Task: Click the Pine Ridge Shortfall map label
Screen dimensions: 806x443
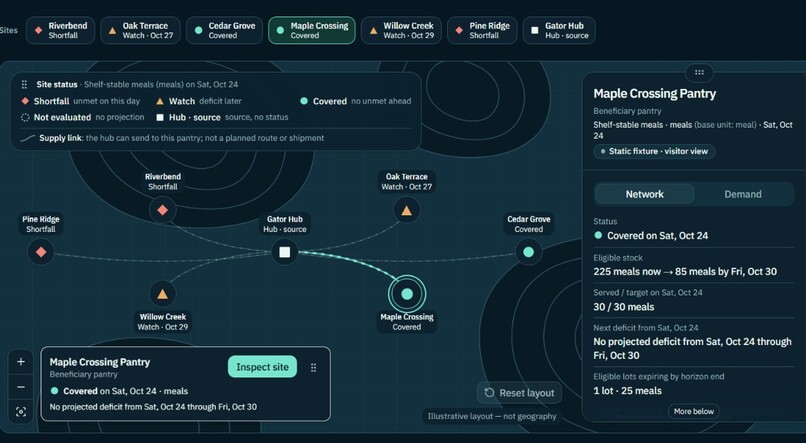Action: 41,224
